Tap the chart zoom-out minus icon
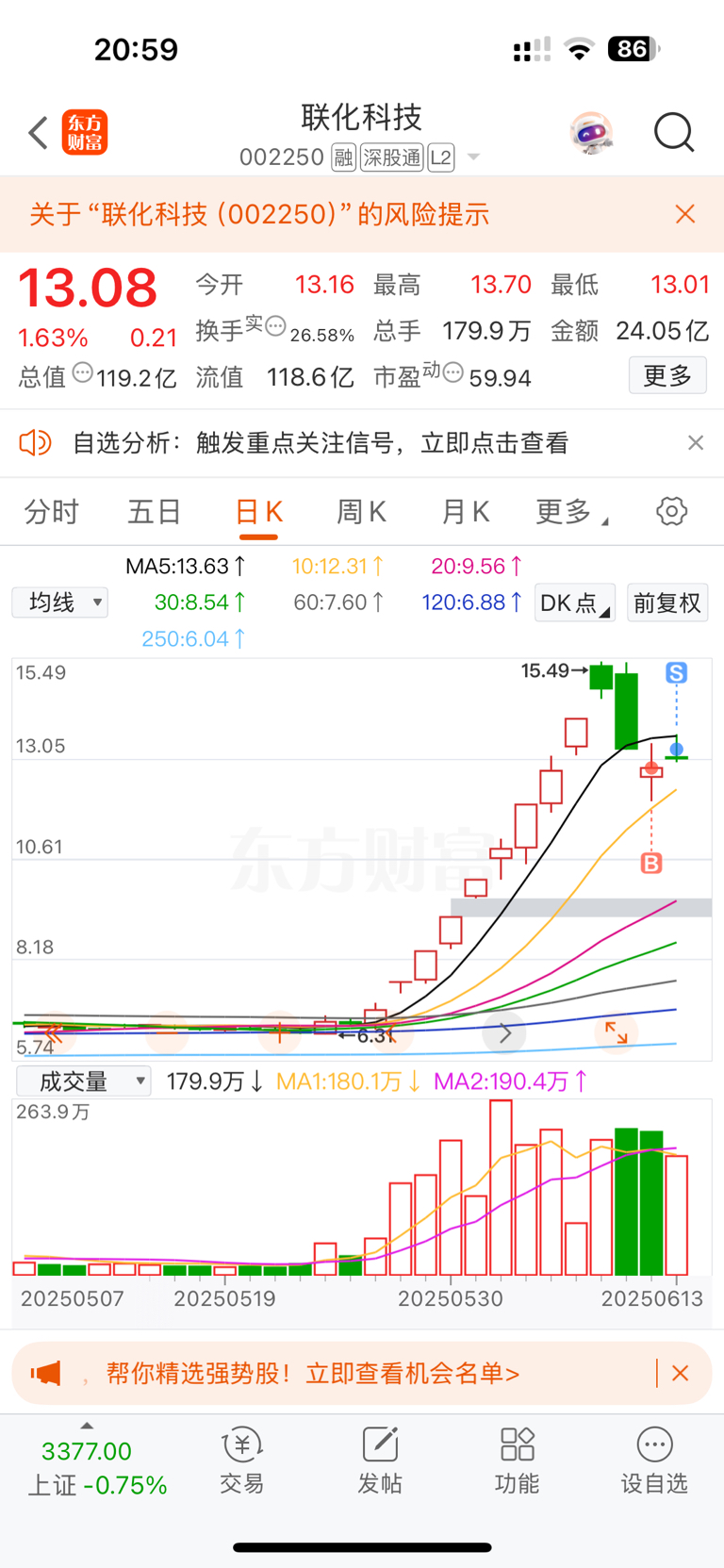 (166, 1033)
